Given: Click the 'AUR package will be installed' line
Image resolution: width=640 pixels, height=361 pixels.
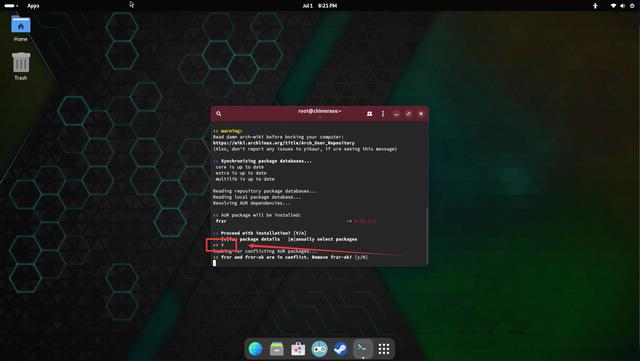Looking at the screenshot, I should click(257, 215).
